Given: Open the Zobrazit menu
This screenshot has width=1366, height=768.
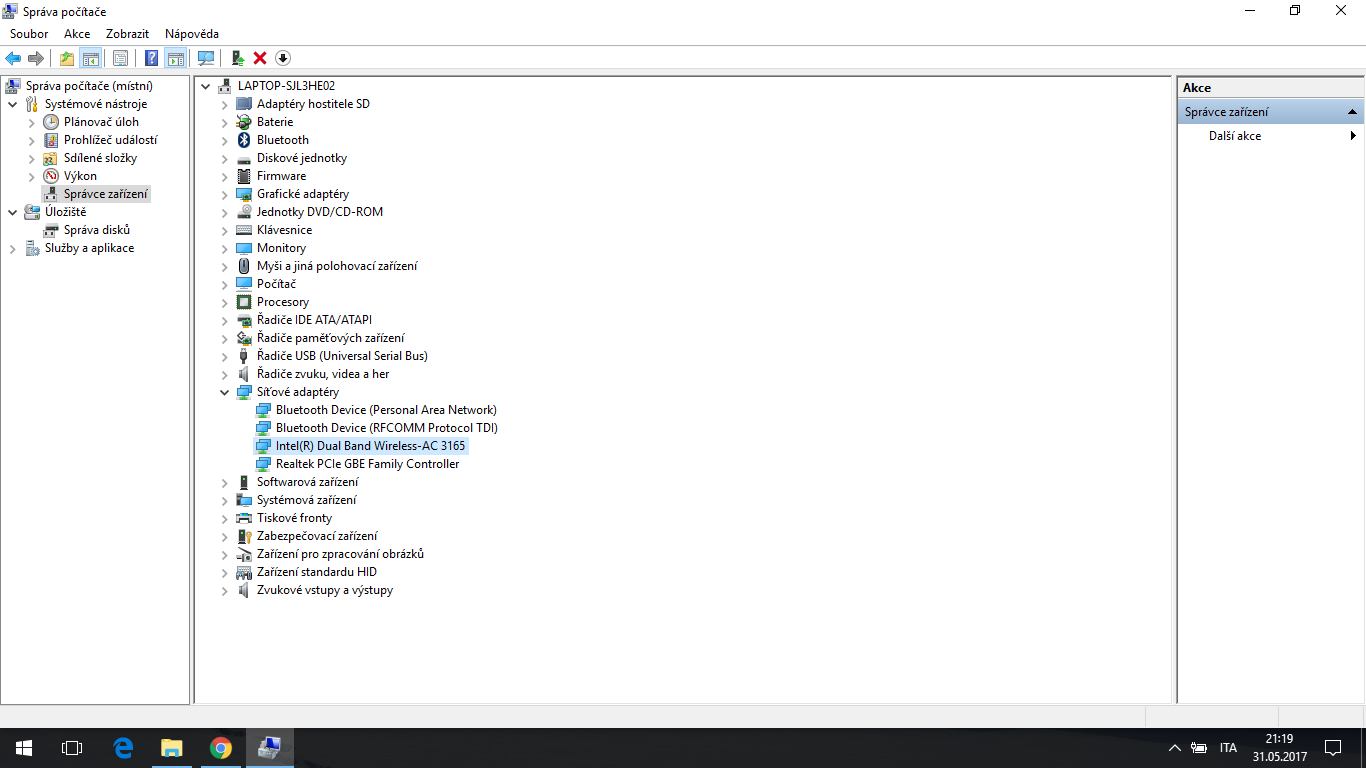Looking at the screenshot, I should click(x=128, y=34).
